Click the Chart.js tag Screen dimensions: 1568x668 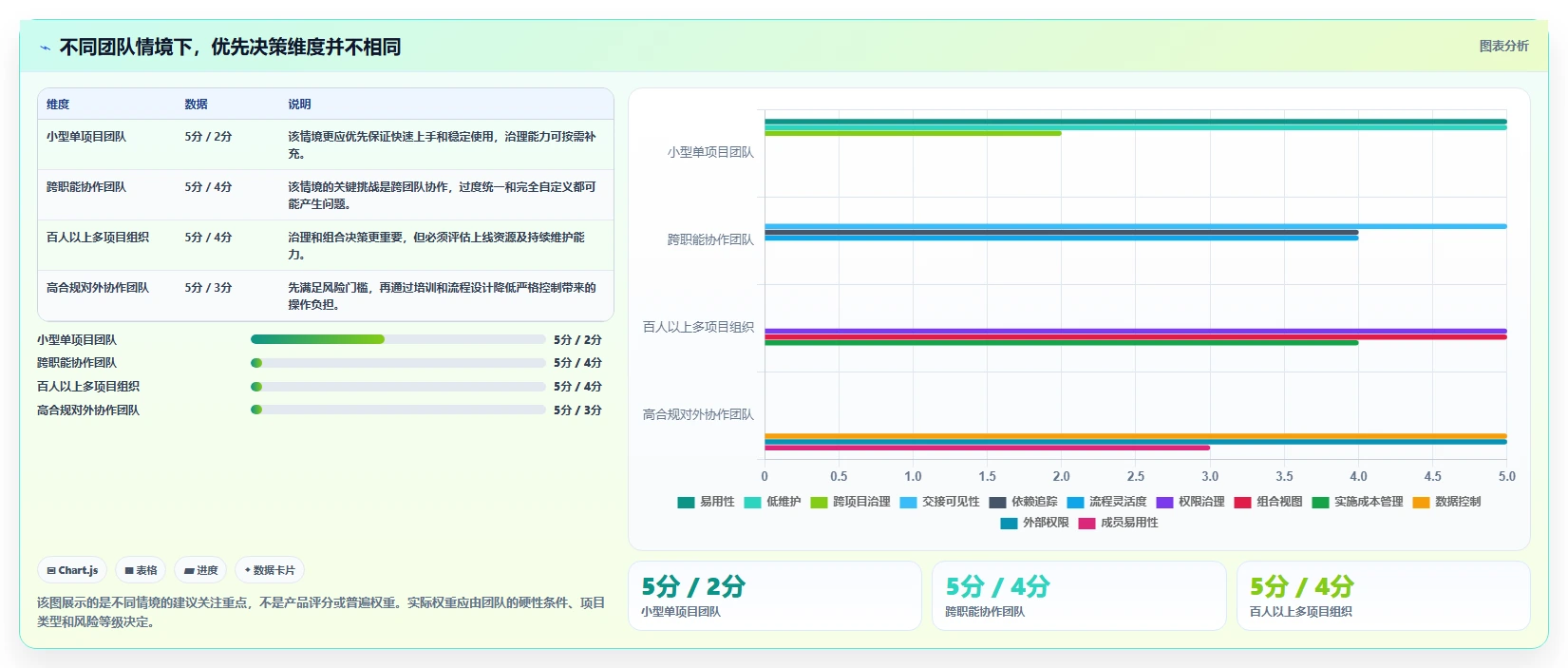pos(72,570)
